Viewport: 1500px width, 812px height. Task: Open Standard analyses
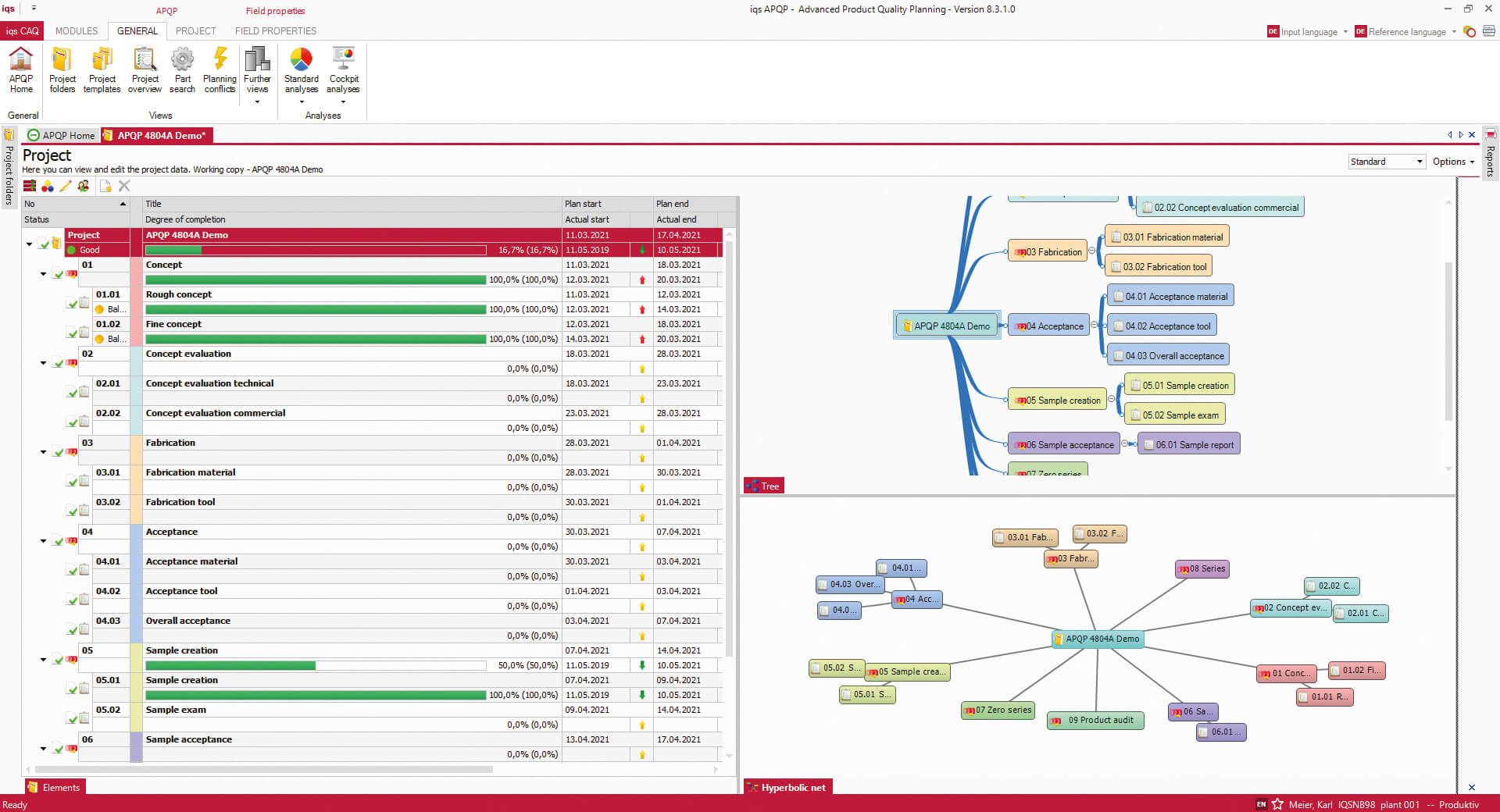coord(301,69)
